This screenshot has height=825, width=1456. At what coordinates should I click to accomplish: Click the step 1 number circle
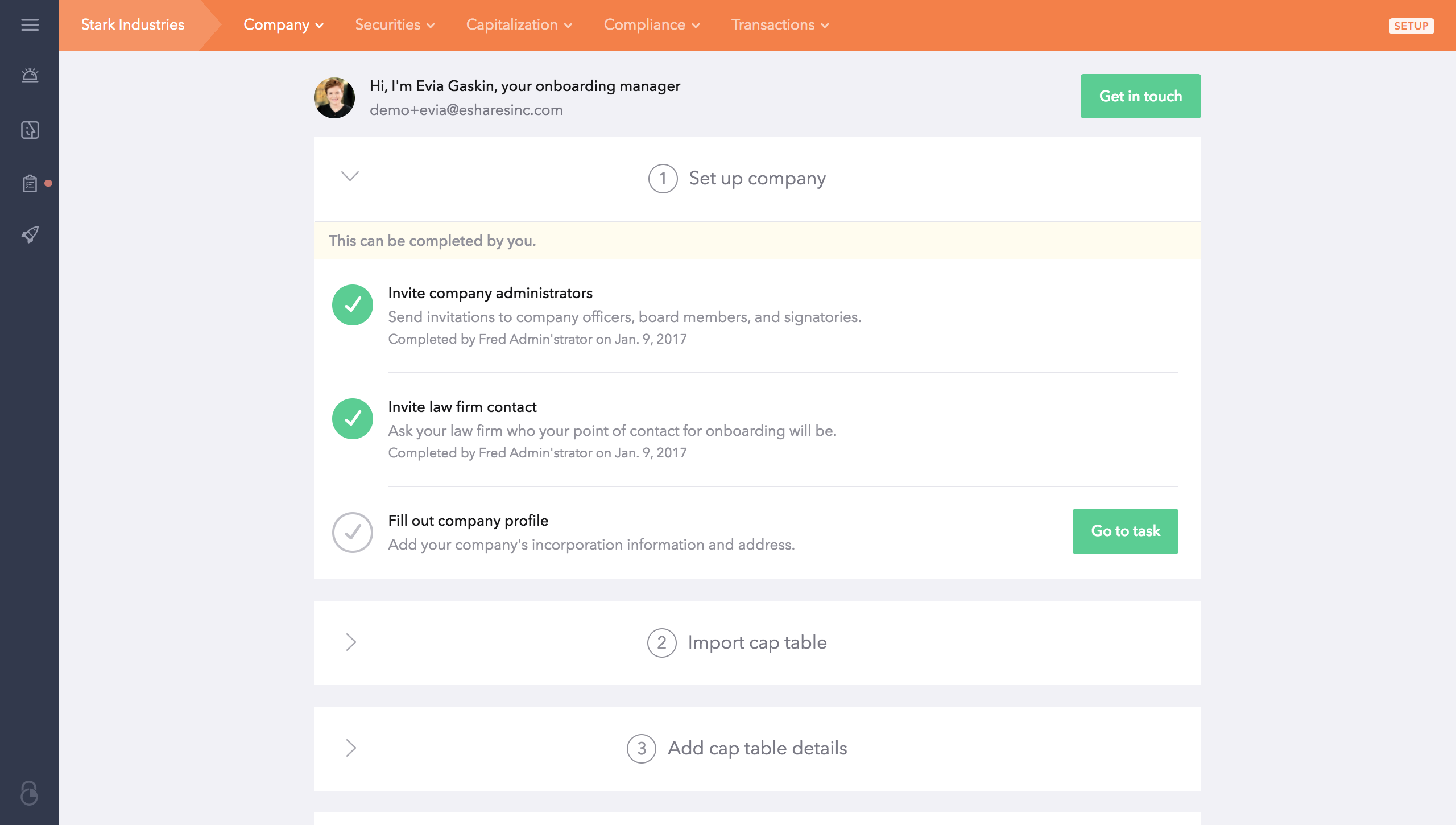click(x=663, y=179)
